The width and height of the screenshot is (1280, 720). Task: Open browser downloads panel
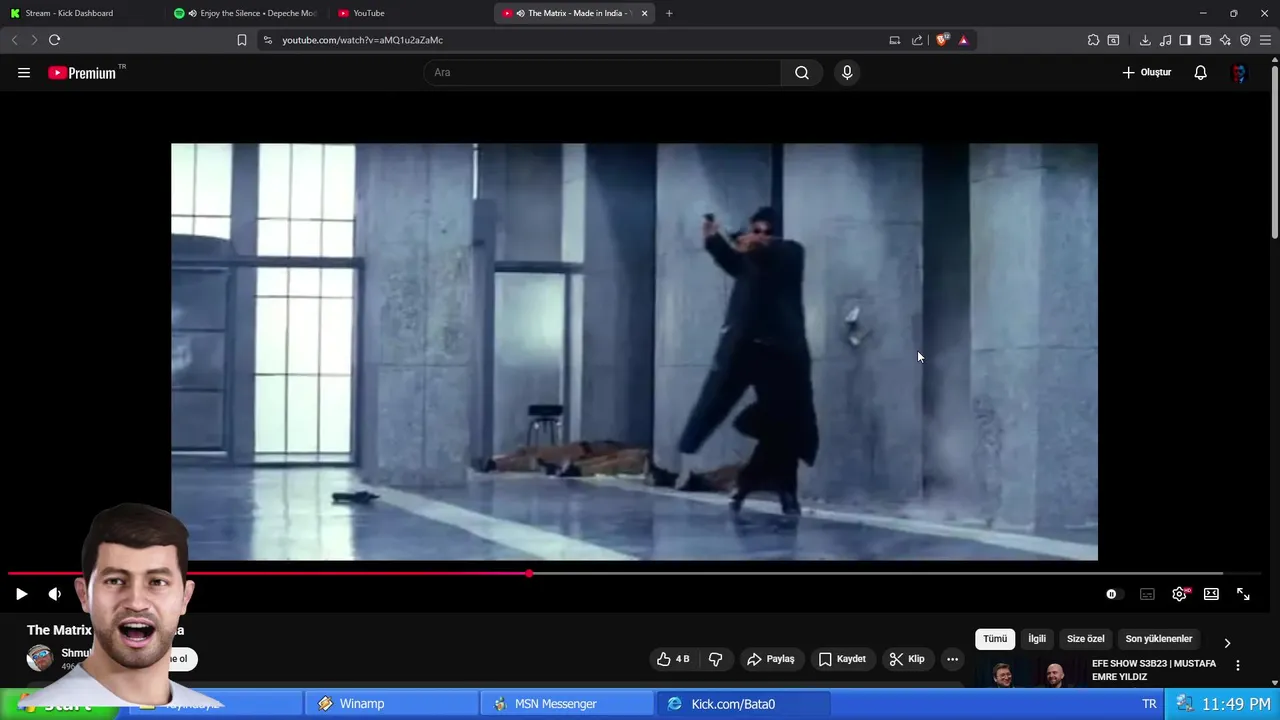coord(1145,40)
